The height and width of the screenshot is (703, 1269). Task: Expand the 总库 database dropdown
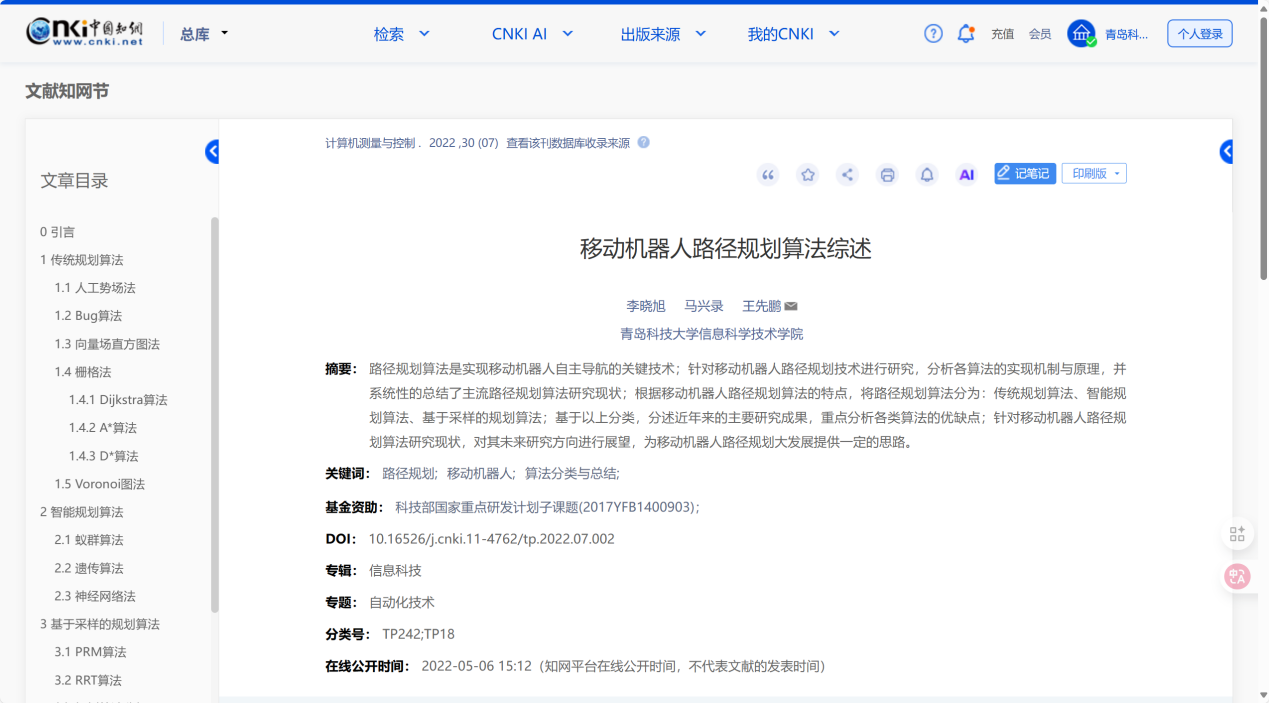click(x=204, y=34)
